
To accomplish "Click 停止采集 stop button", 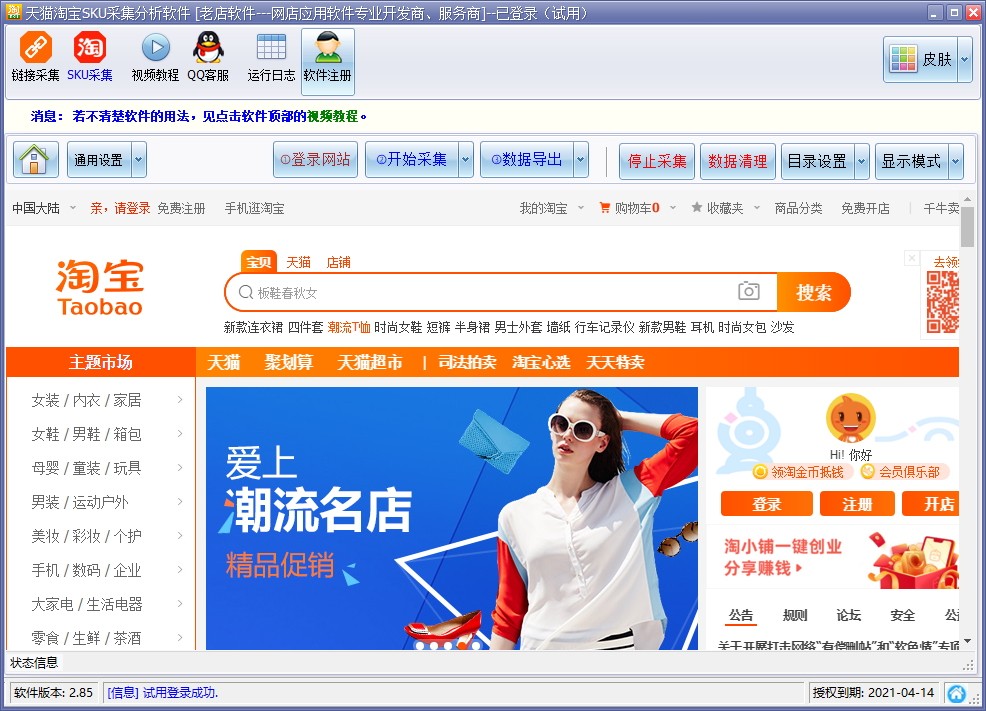I will [657, 162].
